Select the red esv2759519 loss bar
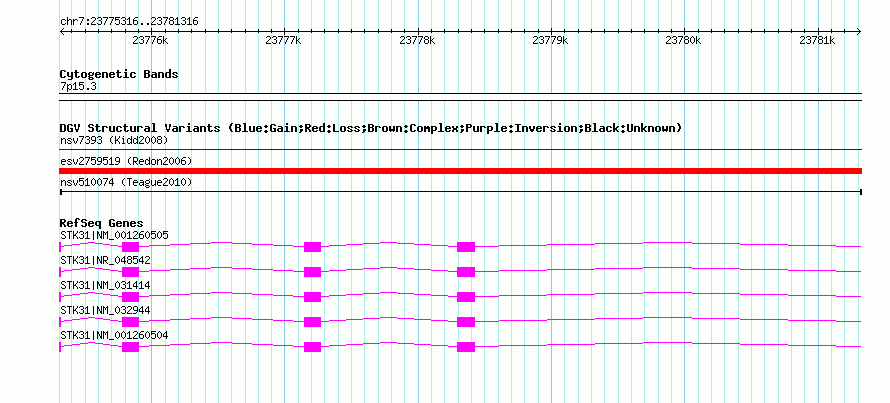The image size is (890, 403). (x=461, y=171)
